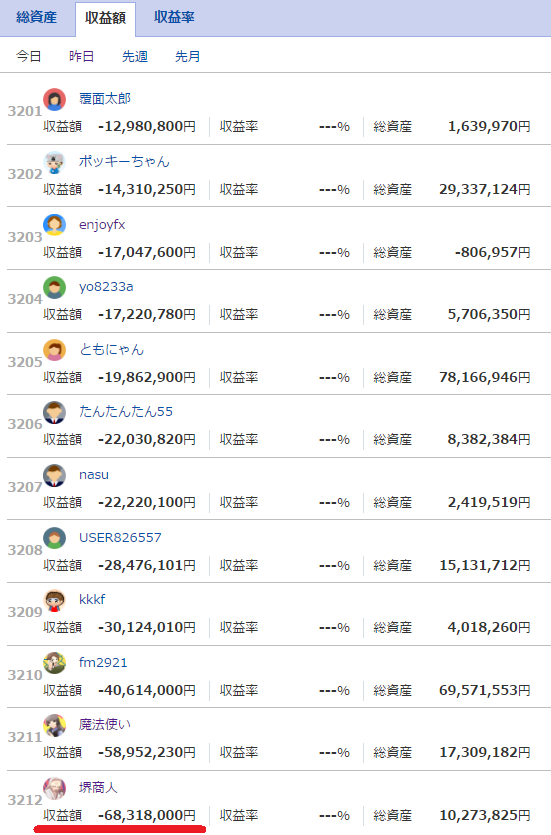Select the 先週 period link
This screenshot has width=551, height=835.
[135, 56]
